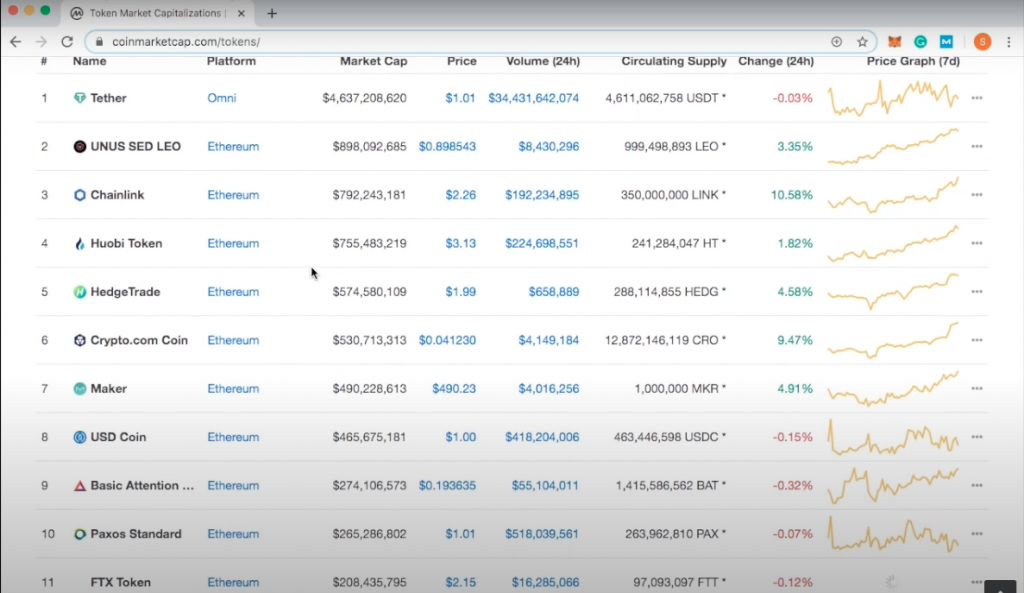Bookmark page with the star icon
The image size is (1024, 593).
click(862, 42)
